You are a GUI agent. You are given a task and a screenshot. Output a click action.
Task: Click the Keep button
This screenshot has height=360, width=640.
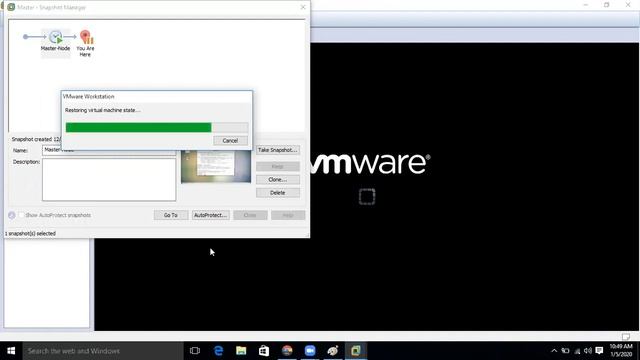pyautogui.click(x=278, y=167)
